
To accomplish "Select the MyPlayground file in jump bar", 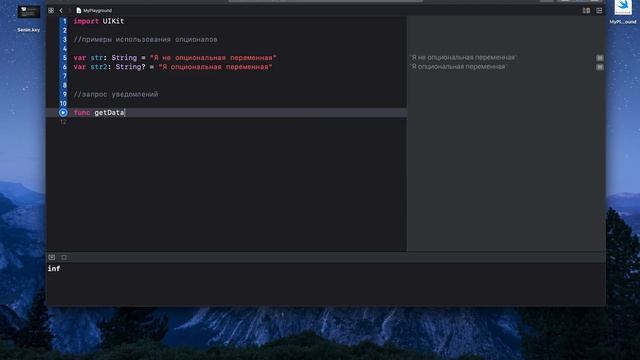I will (x=94, y=11).
